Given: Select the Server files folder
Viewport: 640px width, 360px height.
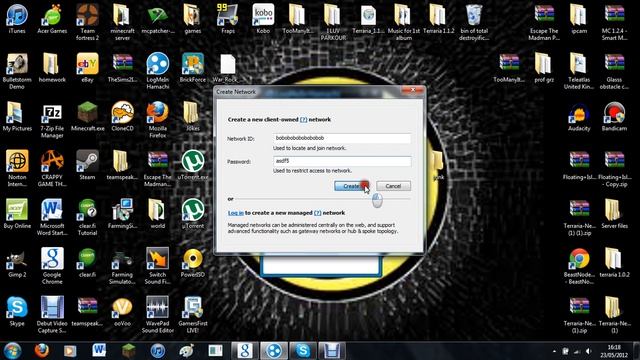Looking at the screenshot, I should [614, 214].
